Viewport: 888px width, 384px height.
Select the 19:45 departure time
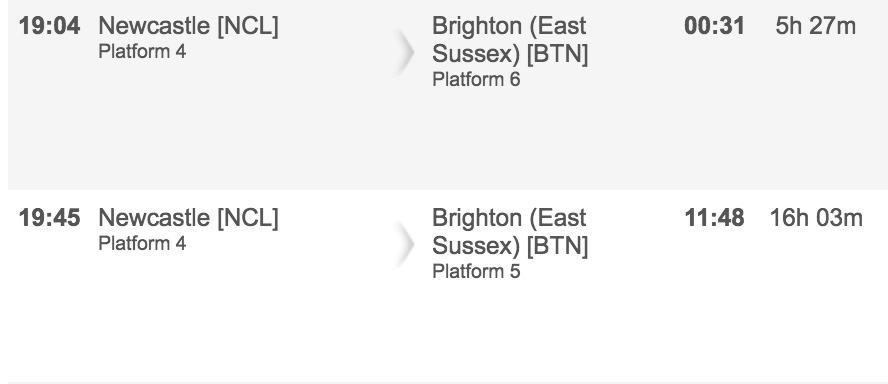49,218
